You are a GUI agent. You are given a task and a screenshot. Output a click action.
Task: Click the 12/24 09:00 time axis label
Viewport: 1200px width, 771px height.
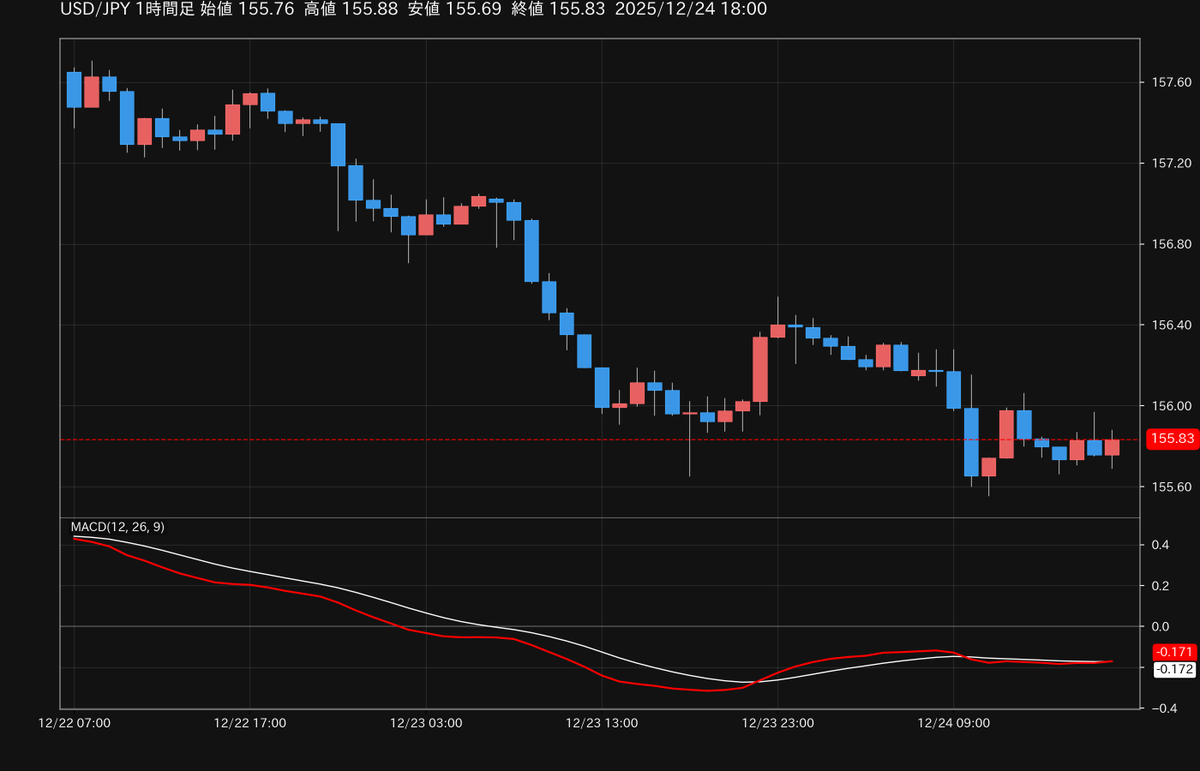pyautogui.click(x=954, y=722)
